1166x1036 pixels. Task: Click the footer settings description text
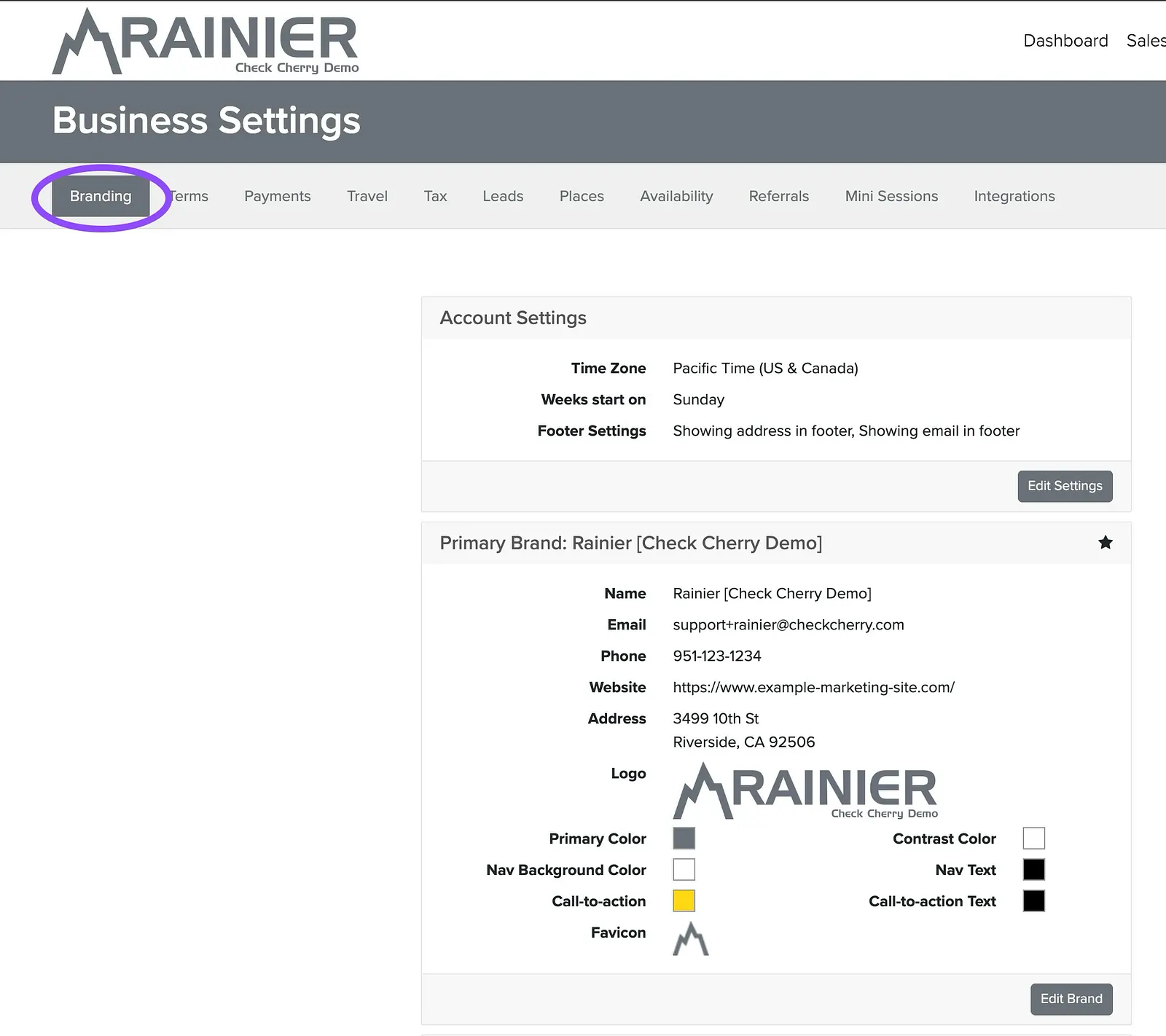tap(846, 431)
